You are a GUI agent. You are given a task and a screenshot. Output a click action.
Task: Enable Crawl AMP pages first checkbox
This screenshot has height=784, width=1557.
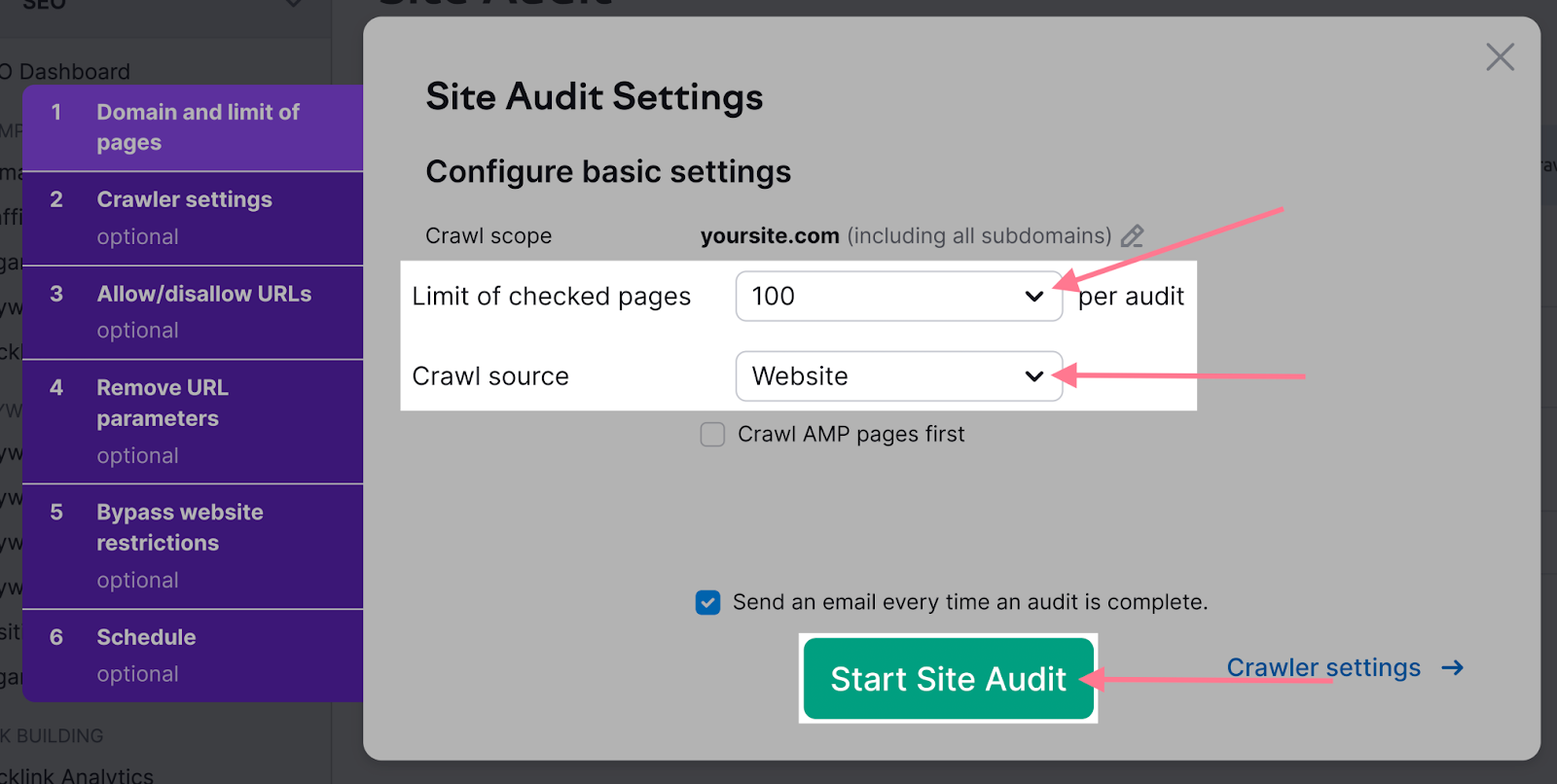(x=712, y=434)
